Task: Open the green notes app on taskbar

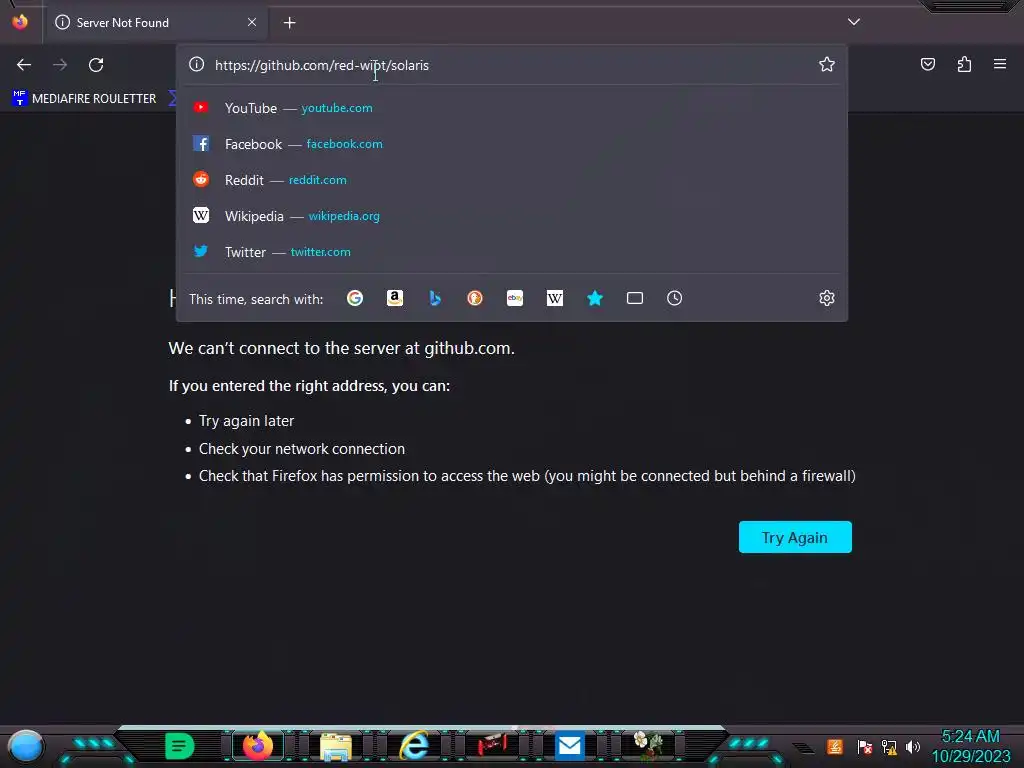Action: (180, 745)
